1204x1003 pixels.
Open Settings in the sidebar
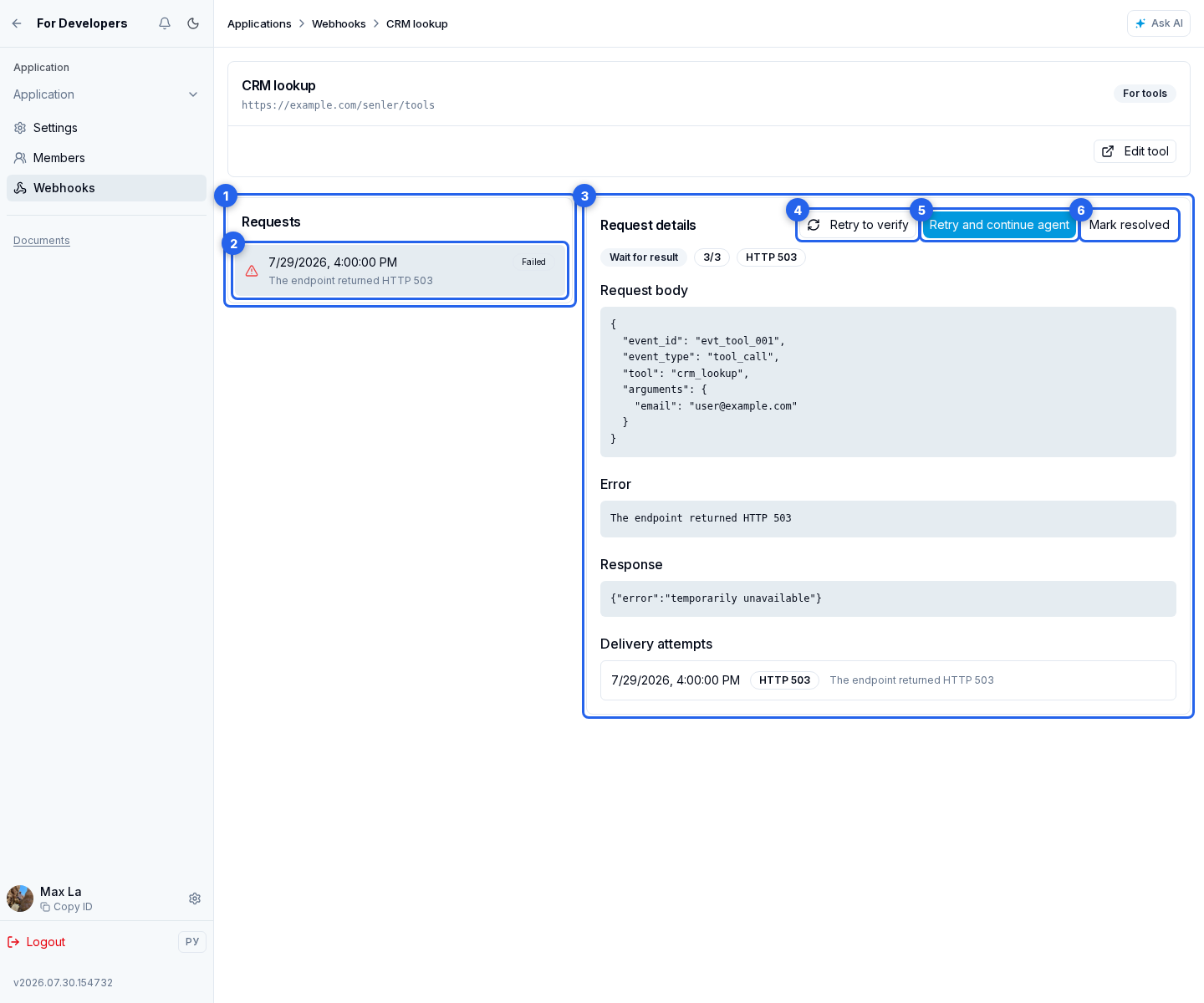pos(106,128)
